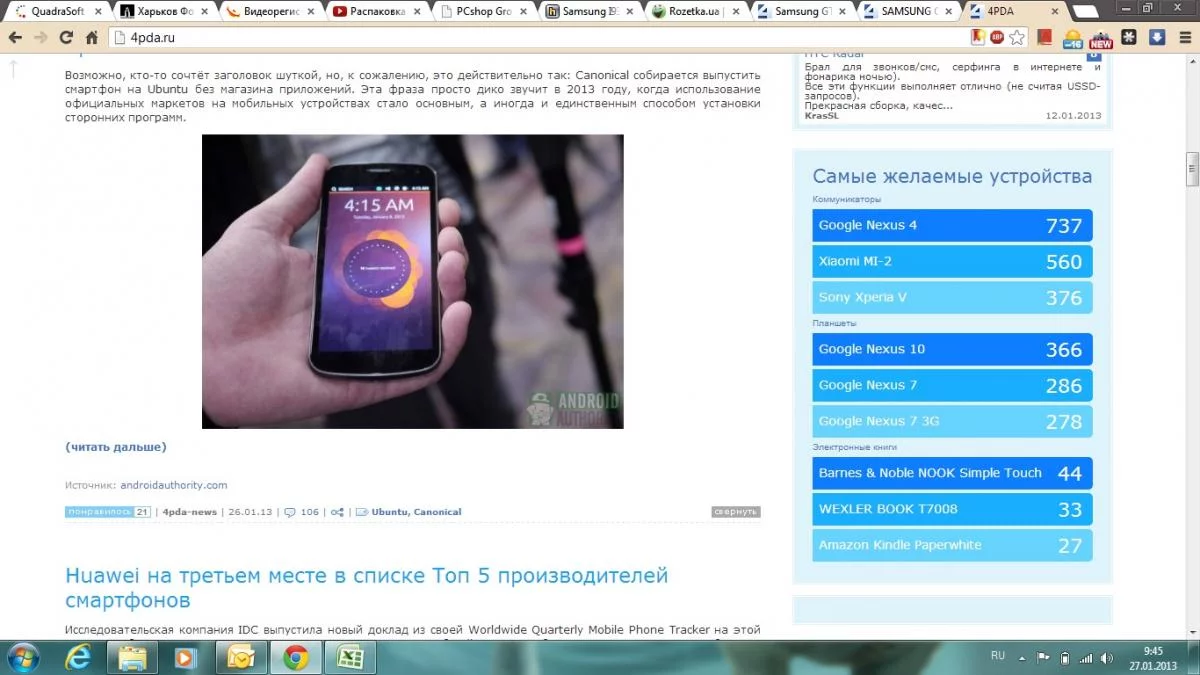Click the Chrome taskbar icon
This screenshot has width=1200, height=675.
(x=295, y=657)
